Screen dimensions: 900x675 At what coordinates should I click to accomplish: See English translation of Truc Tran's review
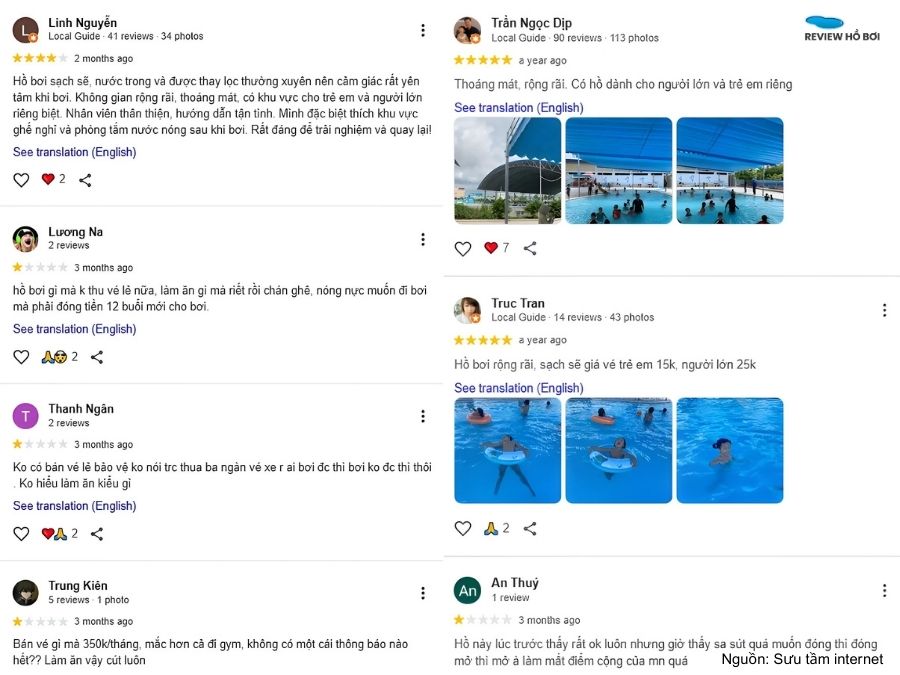click(x=519, y=388)
